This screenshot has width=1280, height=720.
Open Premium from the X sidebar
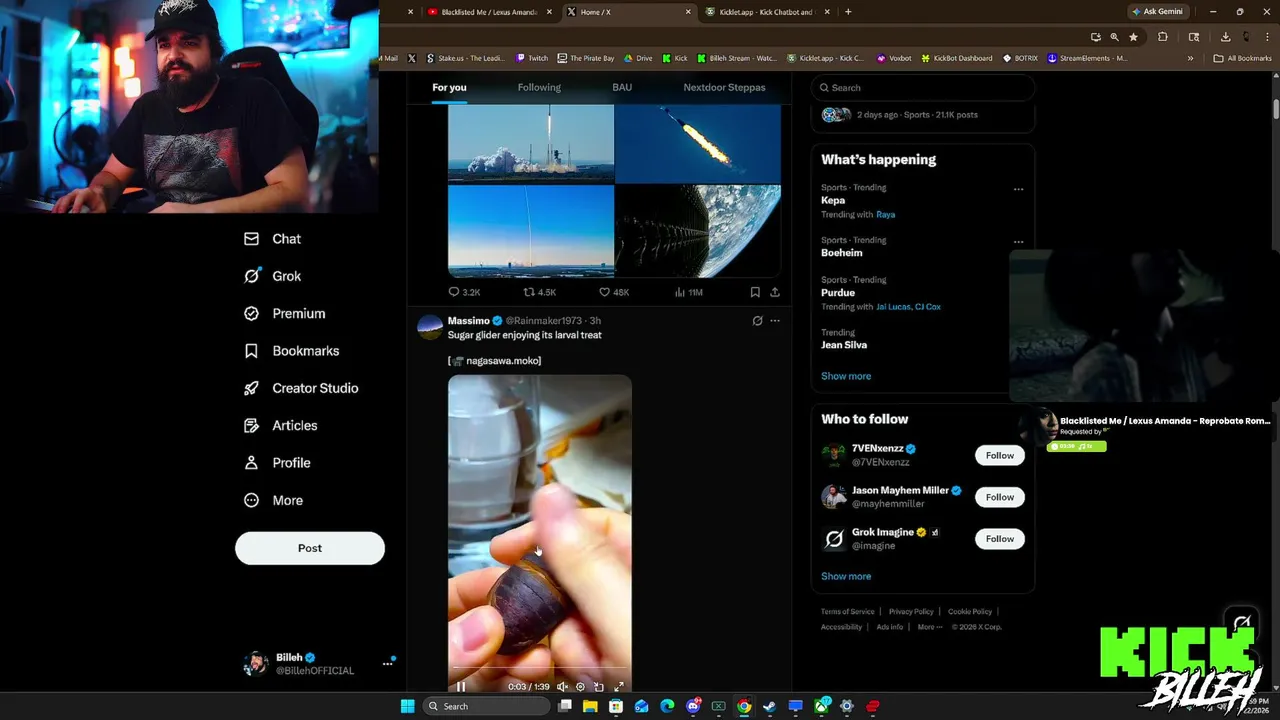coord(285,313)
